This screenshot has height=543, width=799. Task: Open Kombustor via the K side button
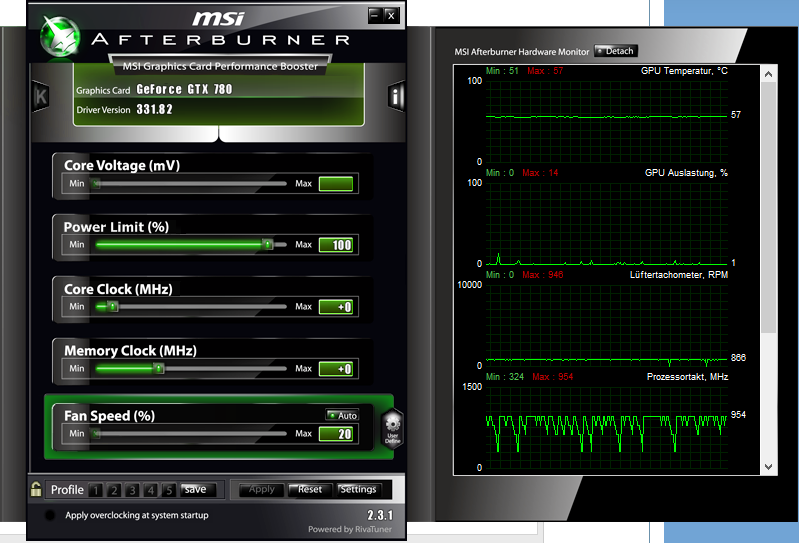pos(41,97)
